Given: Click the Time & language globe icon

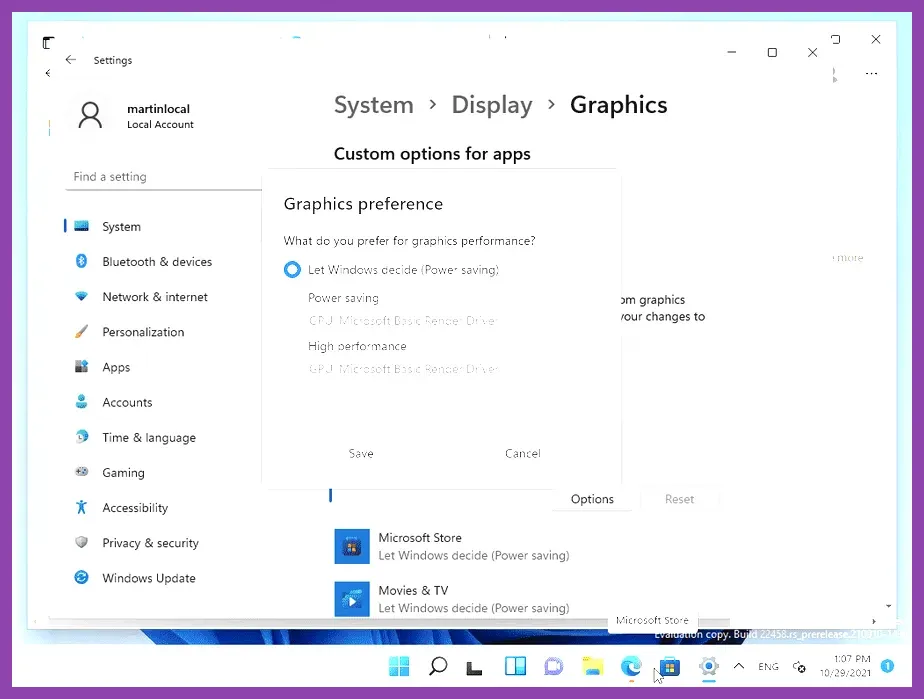Looking at the screenshot, I should coord(82,436).
